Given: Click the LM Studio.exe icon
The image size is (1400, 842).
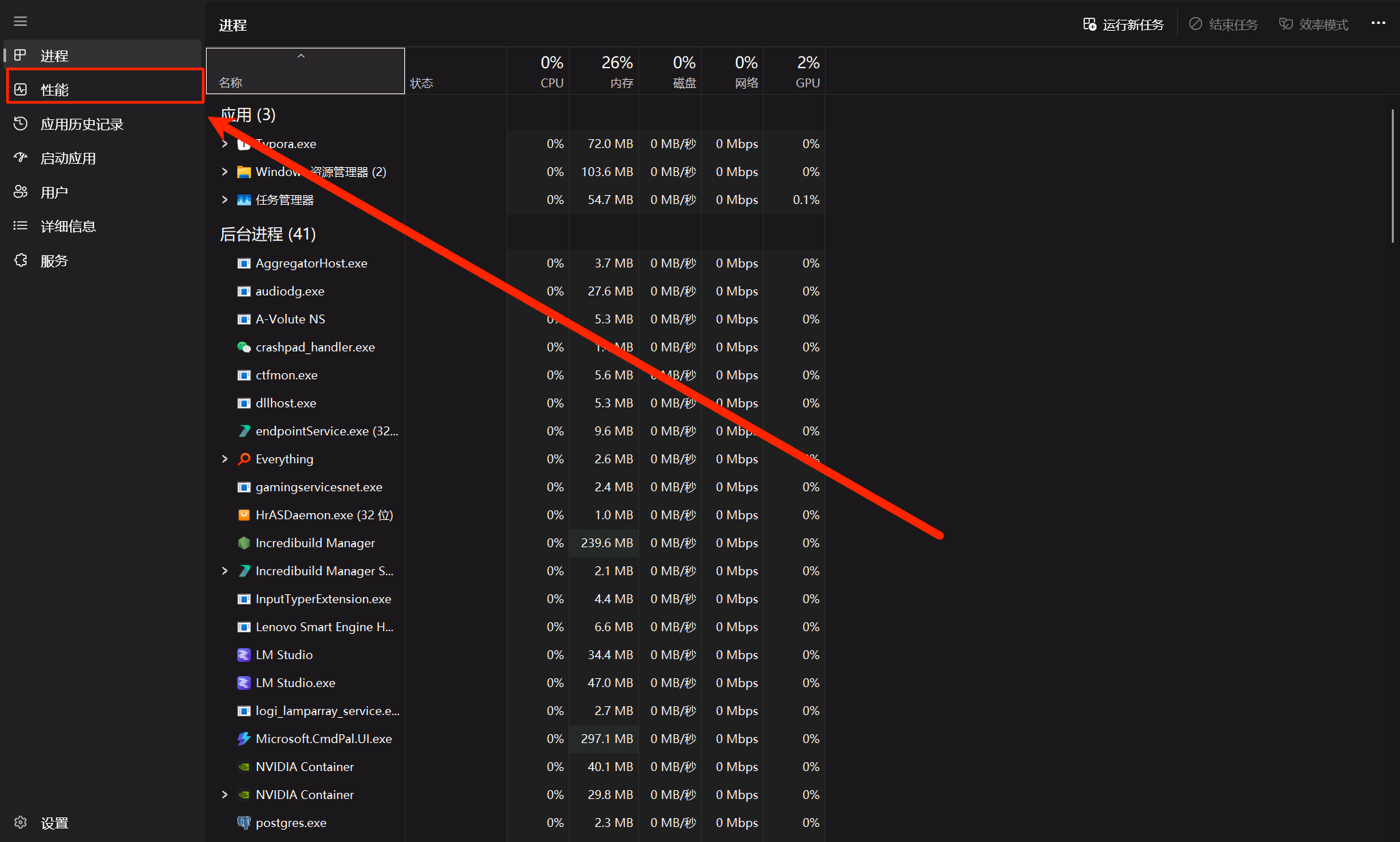Looking at the screenshot, I should point(243,683).
